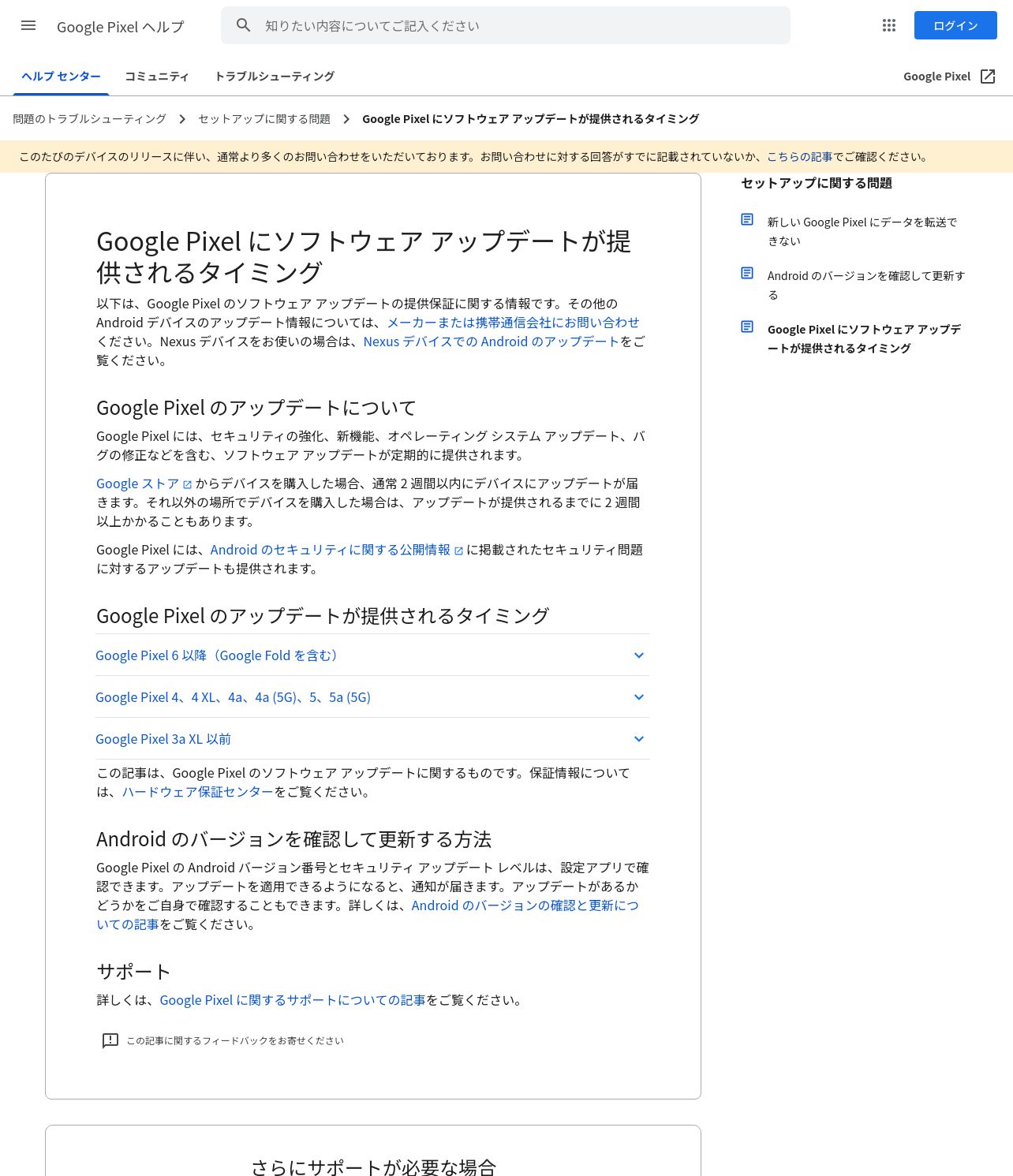Click the セットアップに関する問題 sidebar heading
The height and width of the screenshot is (1176, 1013).
817,183
